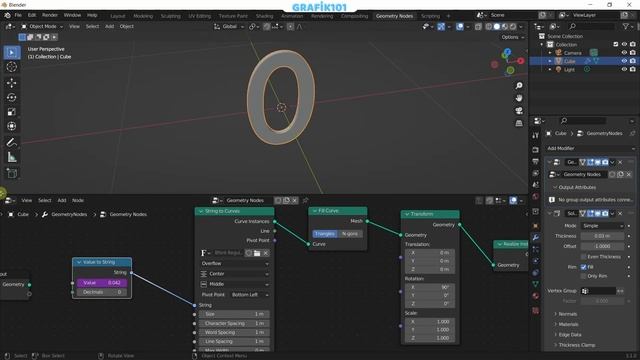Open font folder in String to Curves
Screen dimensions: 640x360
pos(257,253)
